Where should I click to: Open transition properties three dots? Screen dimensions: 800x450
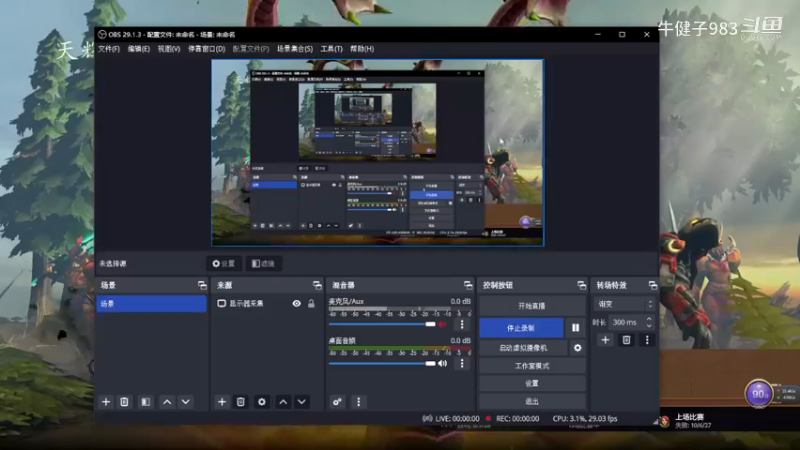pyautogui.click(x=647, y=340)
